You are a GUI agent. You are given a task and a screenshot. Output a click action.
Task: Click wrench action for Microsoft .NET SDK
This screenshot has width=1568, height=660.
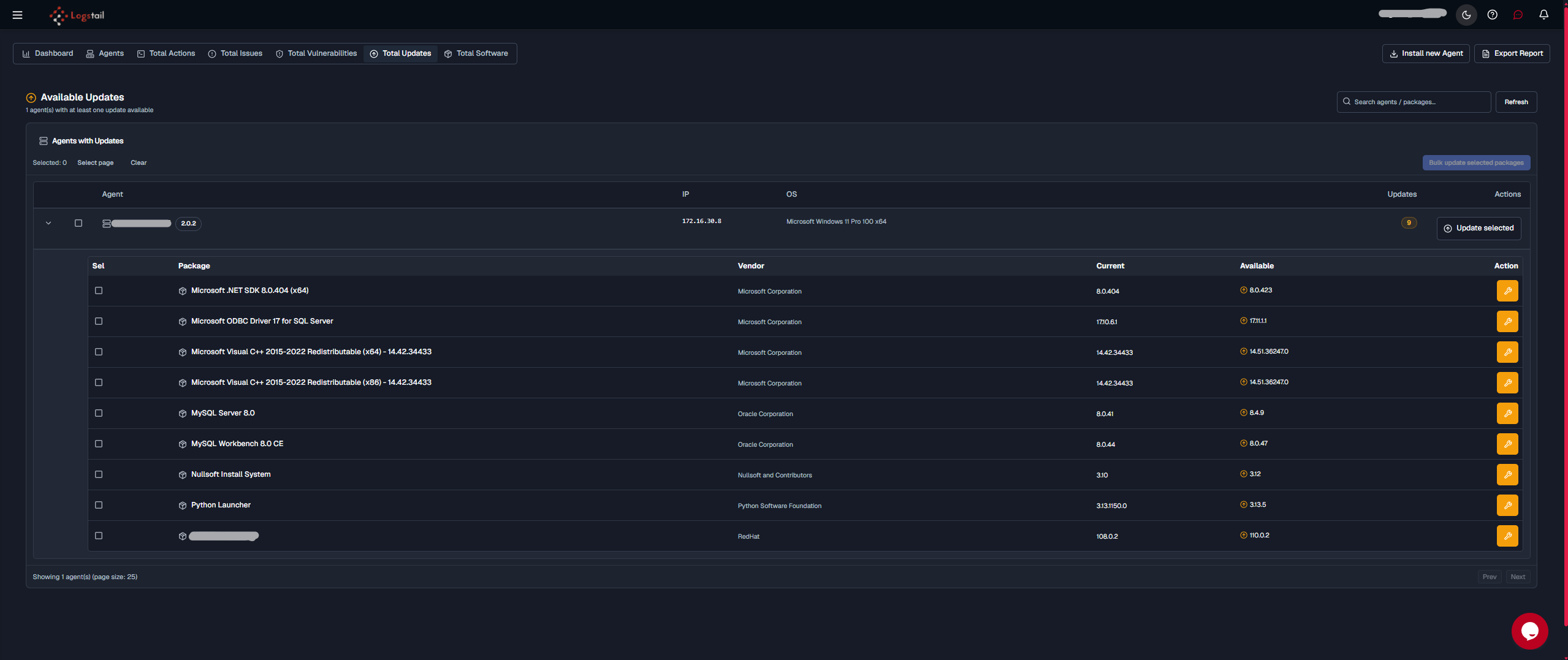point(1507,290)
